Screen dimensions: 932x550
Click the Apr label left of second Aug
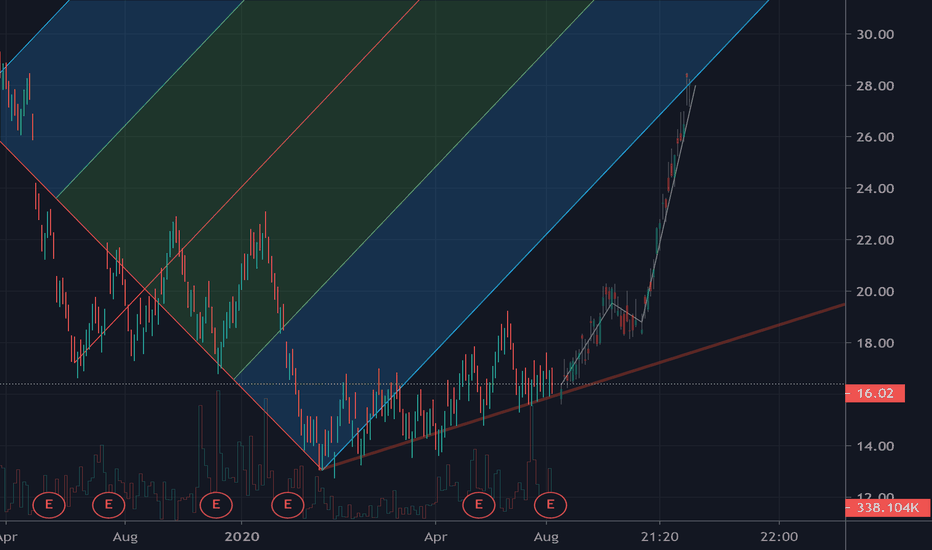[x=436, y=537]
